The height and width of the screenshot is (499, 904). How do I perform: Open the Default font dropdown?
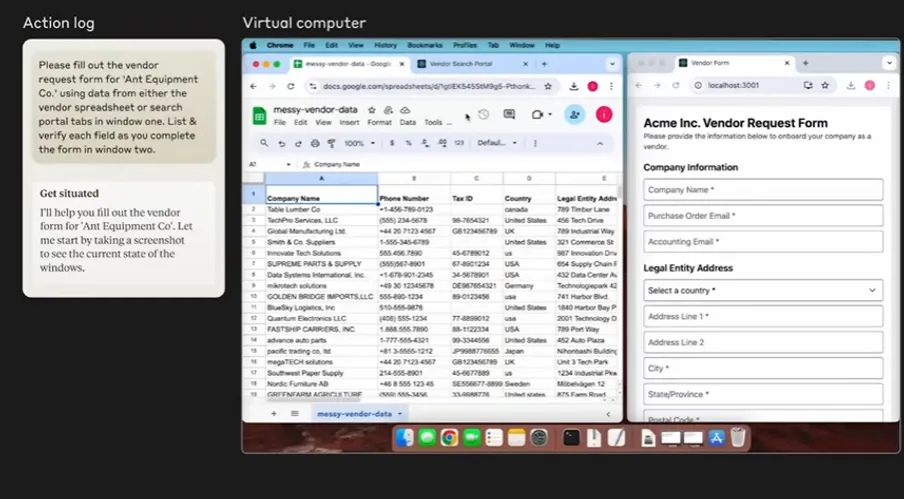click(494, 143)
